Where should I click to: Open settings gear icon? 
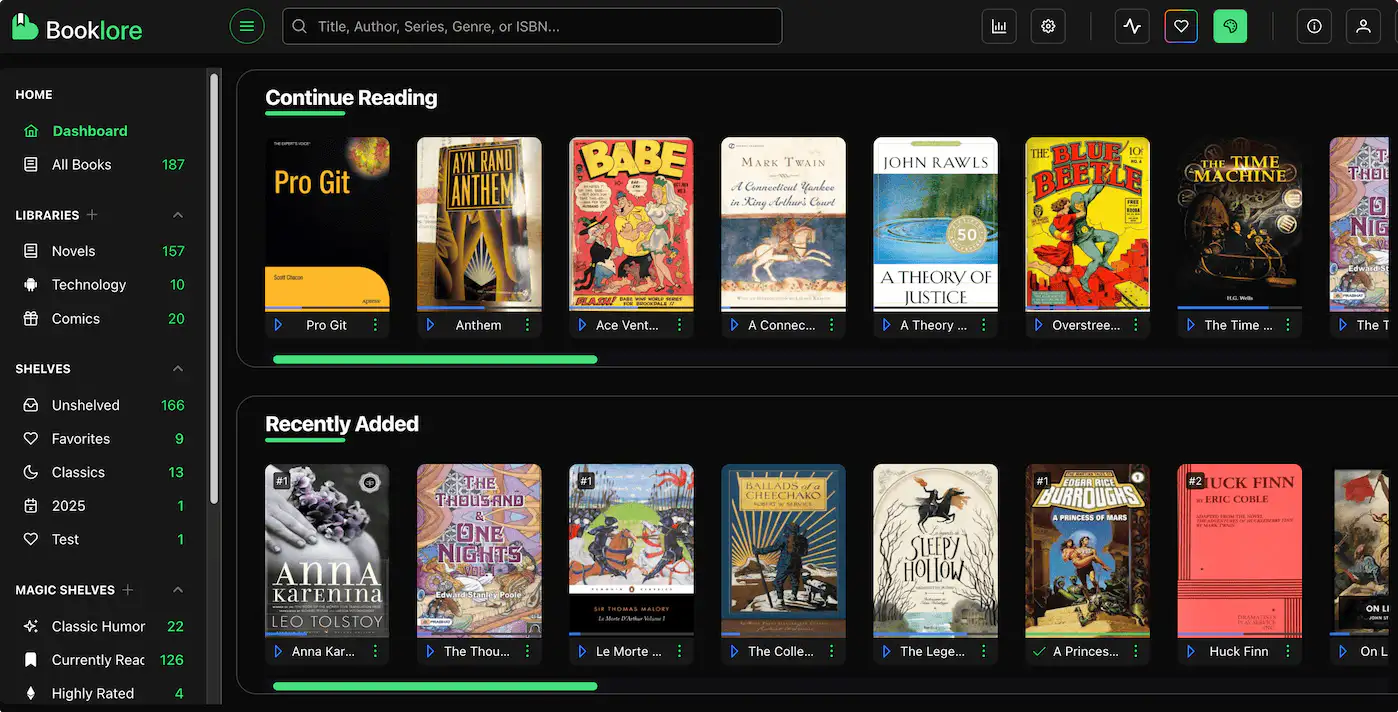point(1048,27)
